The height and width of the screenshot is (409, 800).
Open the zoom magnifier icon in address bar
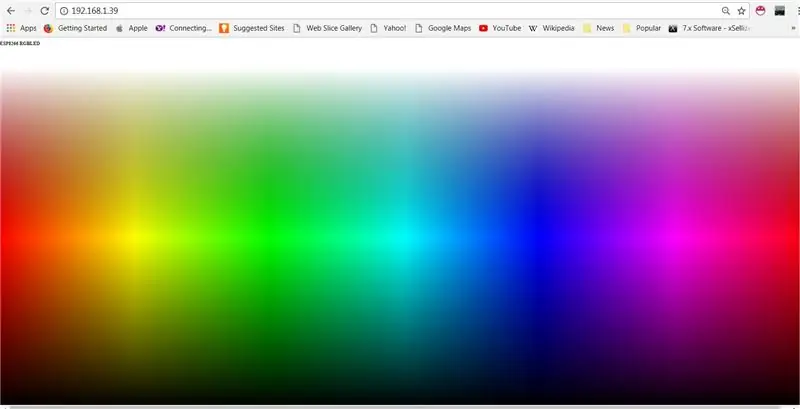[726, 11]
